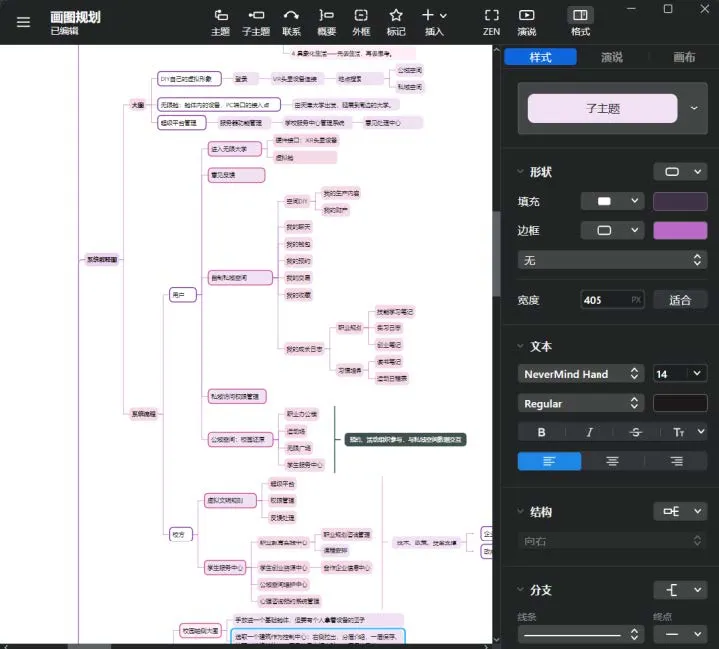Open the NeverMind Hand font dropdown
The image size is (719, 649).
pyautogui.click(x=581, y=374)
